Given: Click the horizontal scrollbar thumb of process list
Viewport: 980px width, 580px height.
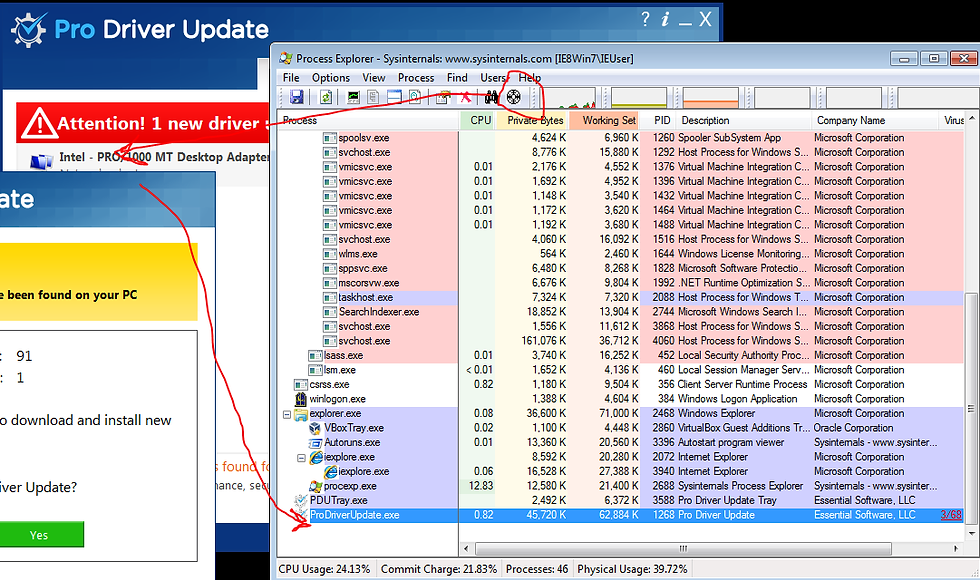Looking at the screenshot, I should [x=683, y=549].
